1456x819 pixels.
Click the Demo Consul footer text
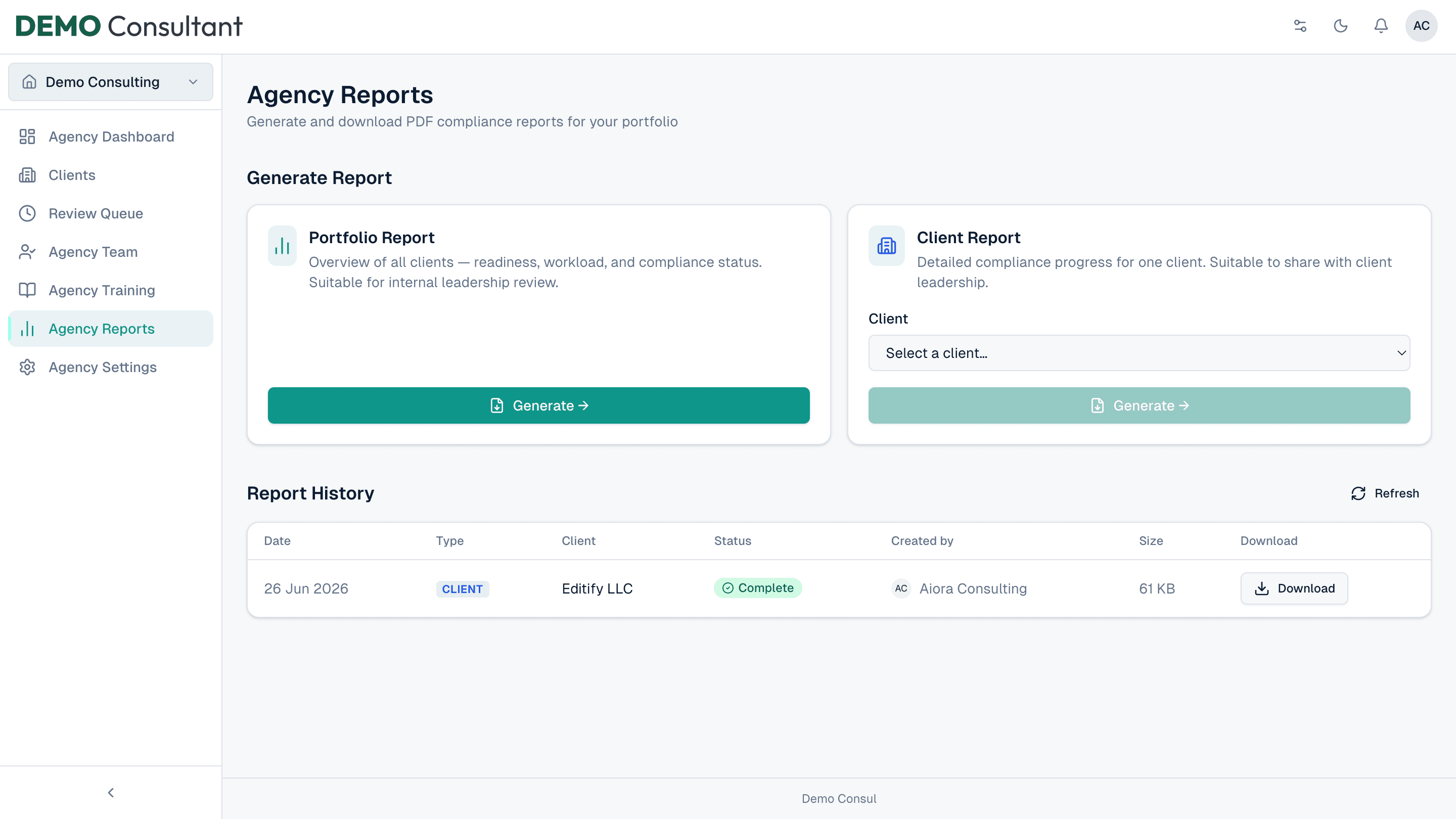point(839,799)
